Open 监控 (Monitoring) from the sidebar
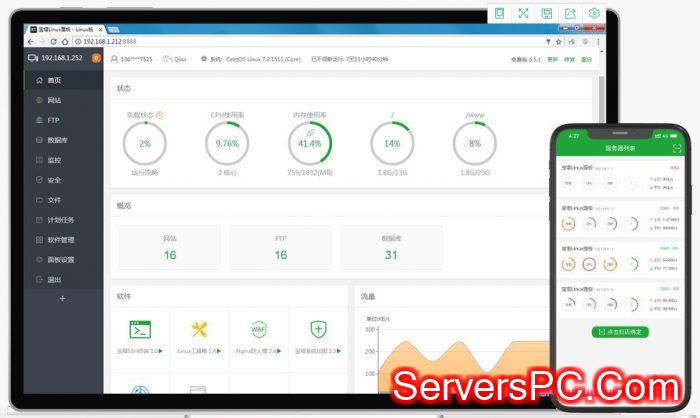 [54, 160]
